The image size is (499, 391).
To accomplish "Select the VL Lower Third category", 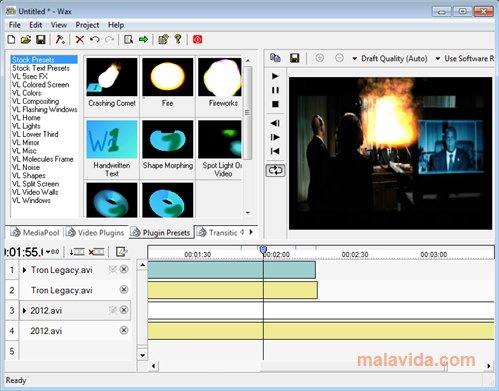I will [x=35, y=134].
